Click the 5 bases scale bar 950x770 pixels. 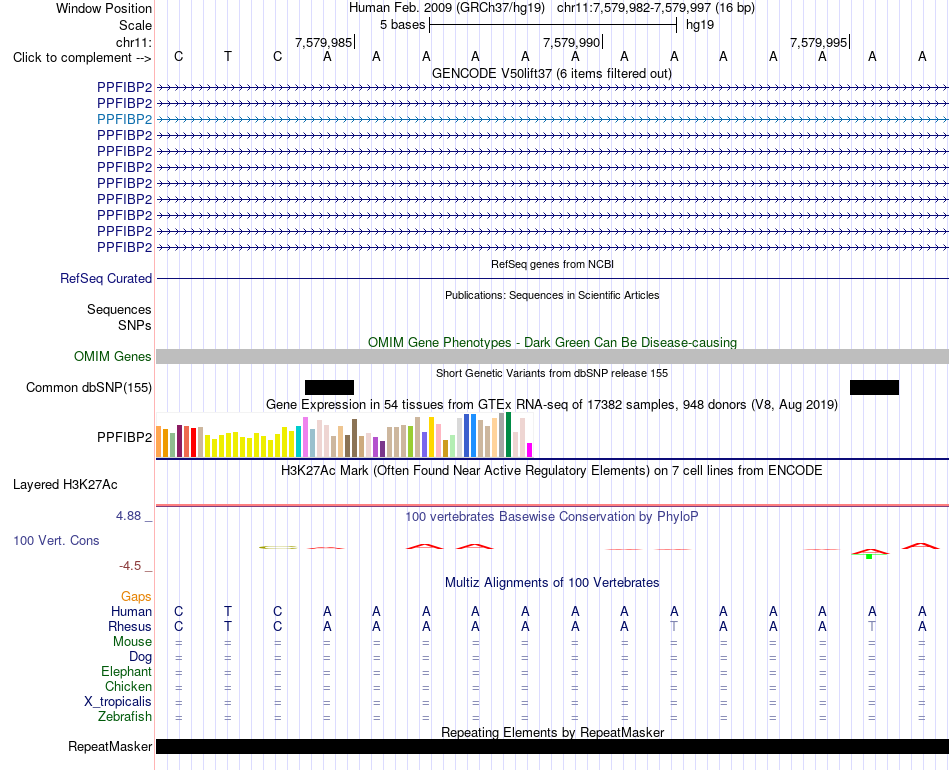pyautogui.click(x=553, y=25)
